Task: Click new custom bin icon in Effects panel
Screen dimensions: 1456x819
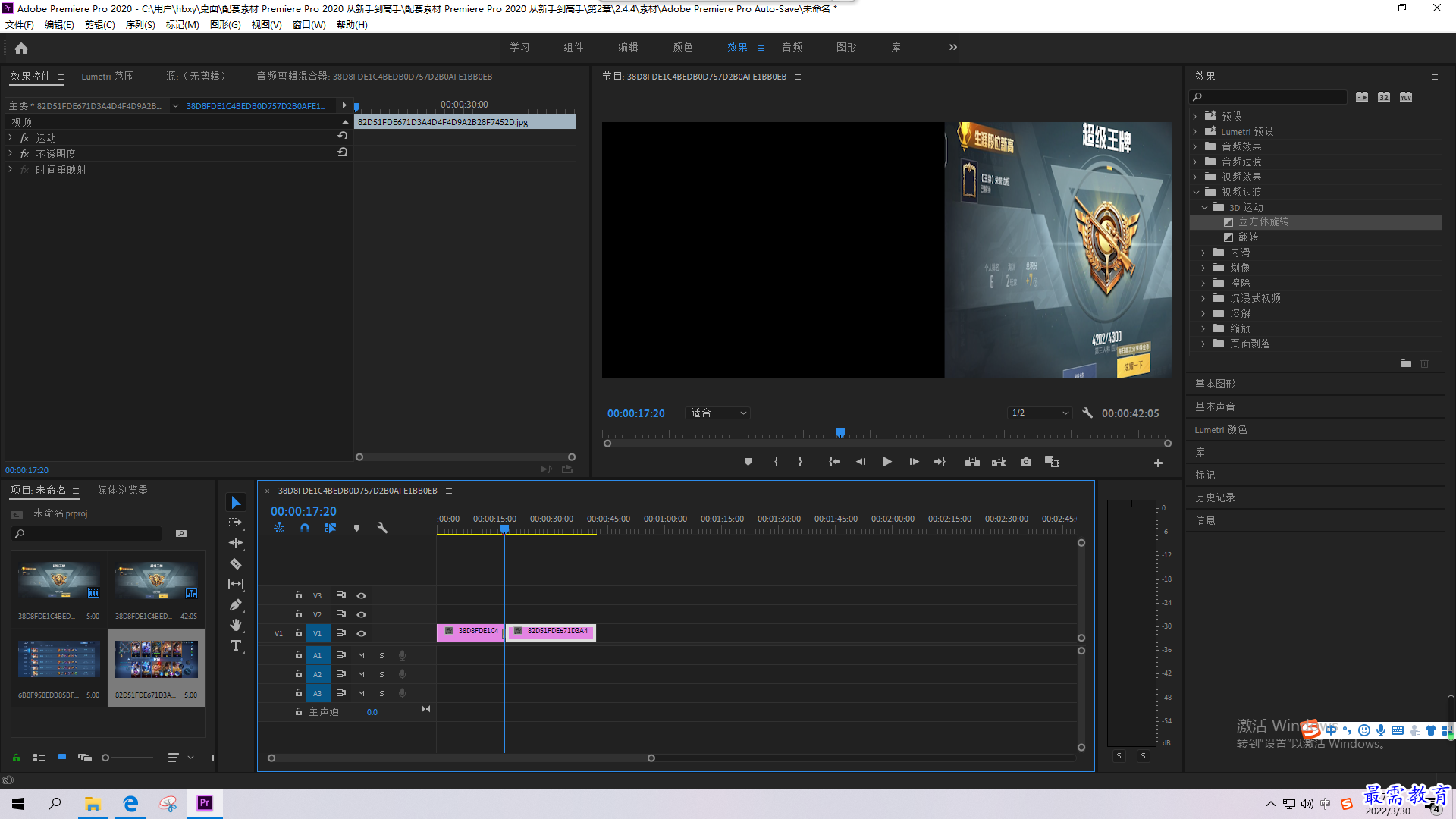Action: [1406, 364]
